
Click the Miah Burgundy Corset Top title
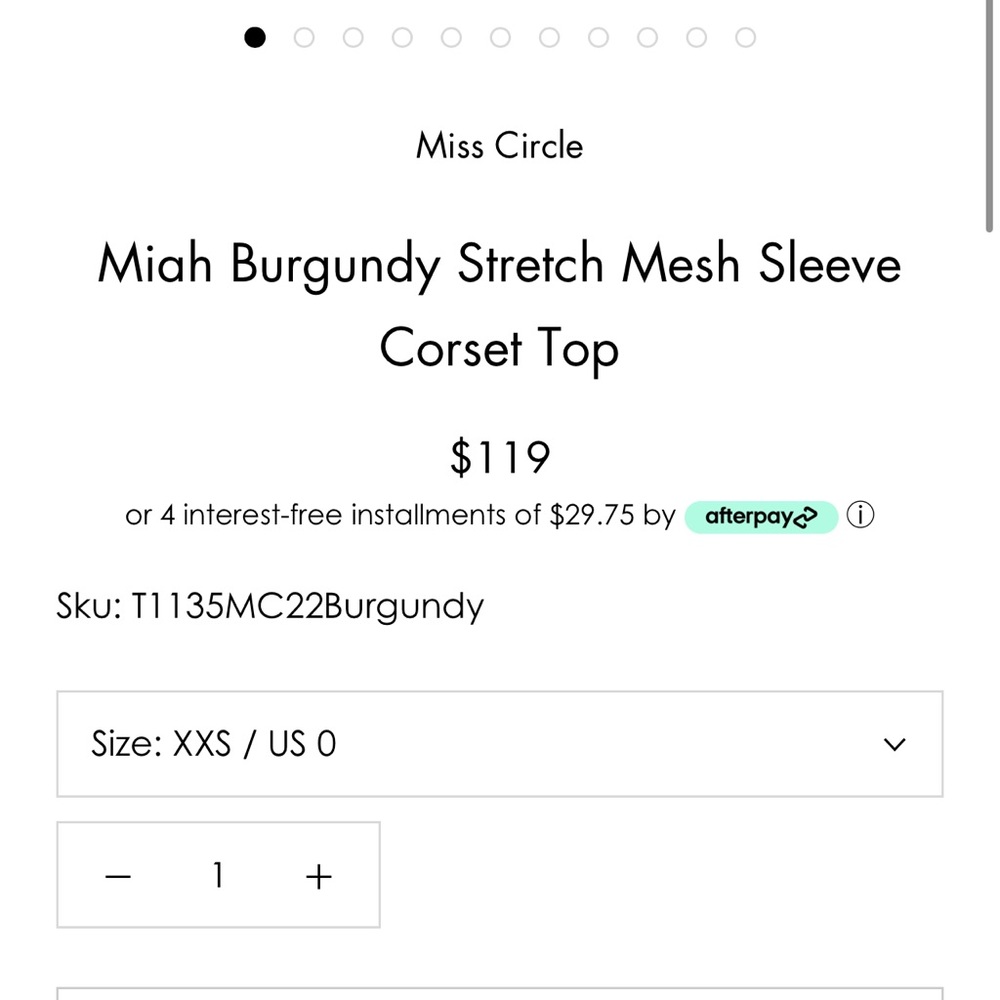pos(500,305)
